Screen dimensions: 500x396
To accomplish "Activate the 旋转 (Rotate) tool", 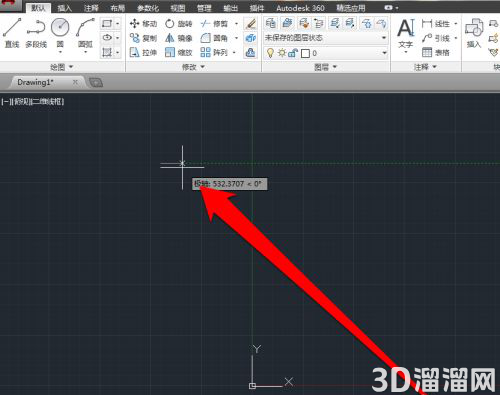I will (179, 24).
